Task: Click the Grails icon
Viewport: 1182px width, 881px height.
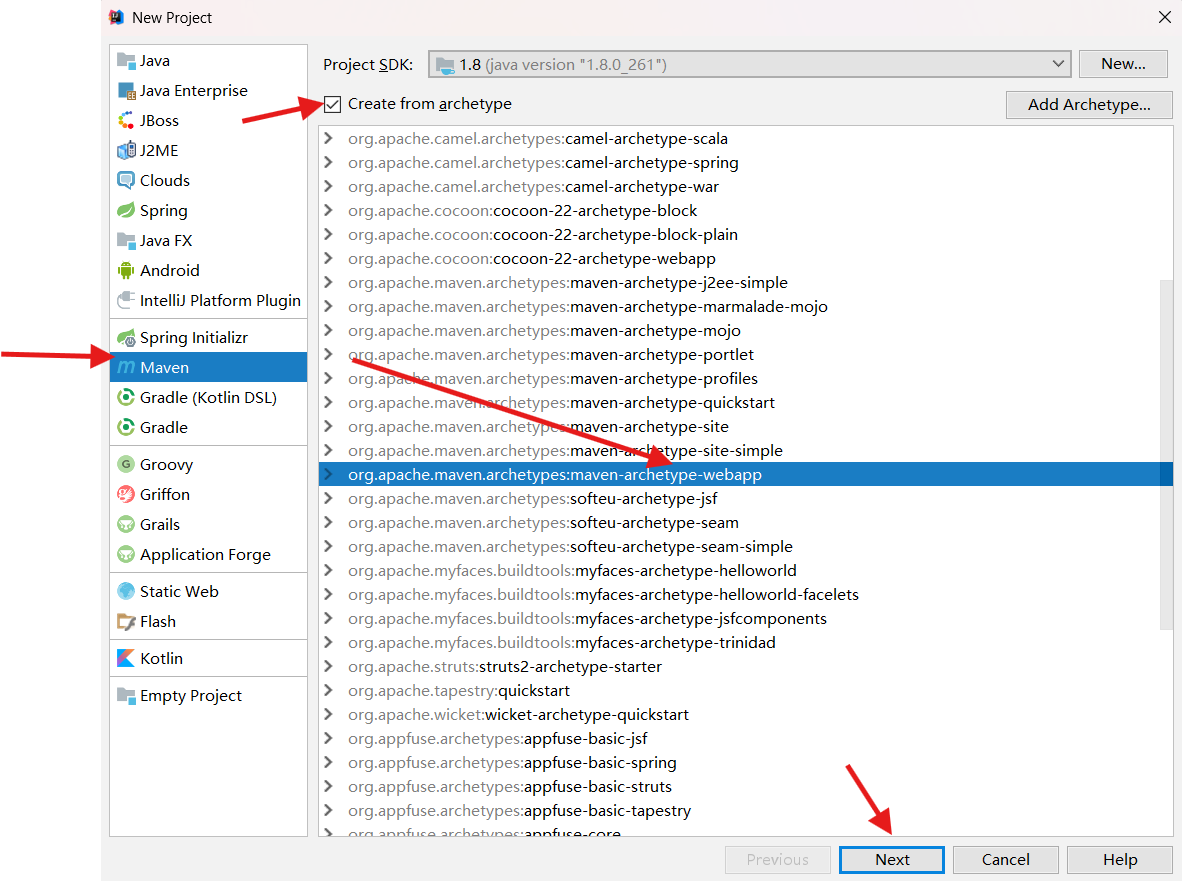Action: (126, 525)
